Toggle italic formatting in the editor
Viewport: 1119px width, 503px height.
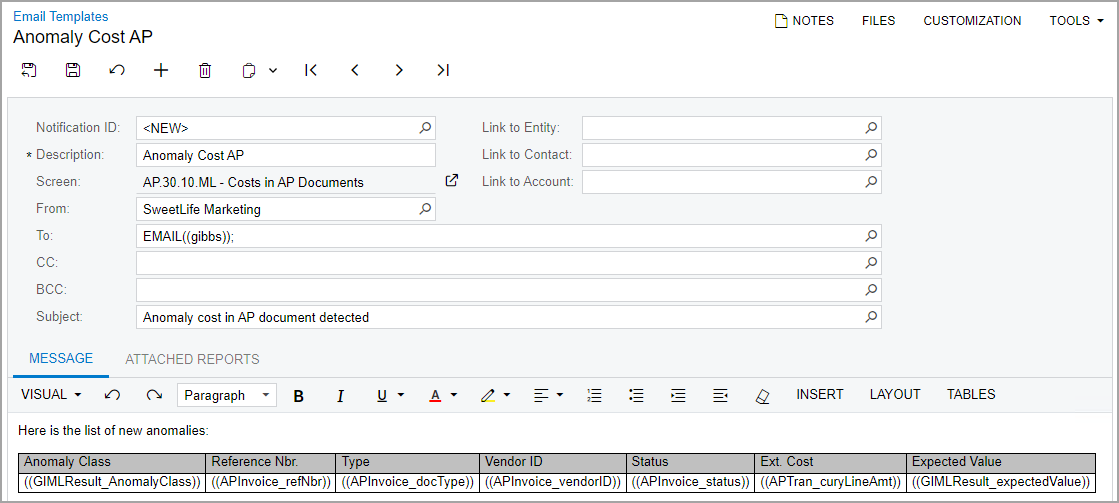[x=340, y=395]
